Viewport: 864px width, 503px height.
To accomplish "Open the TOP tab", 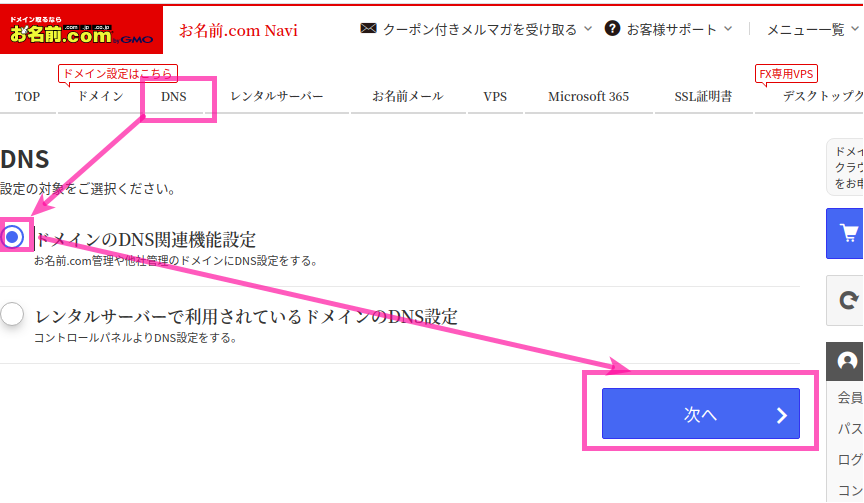I will click(28, 96).
